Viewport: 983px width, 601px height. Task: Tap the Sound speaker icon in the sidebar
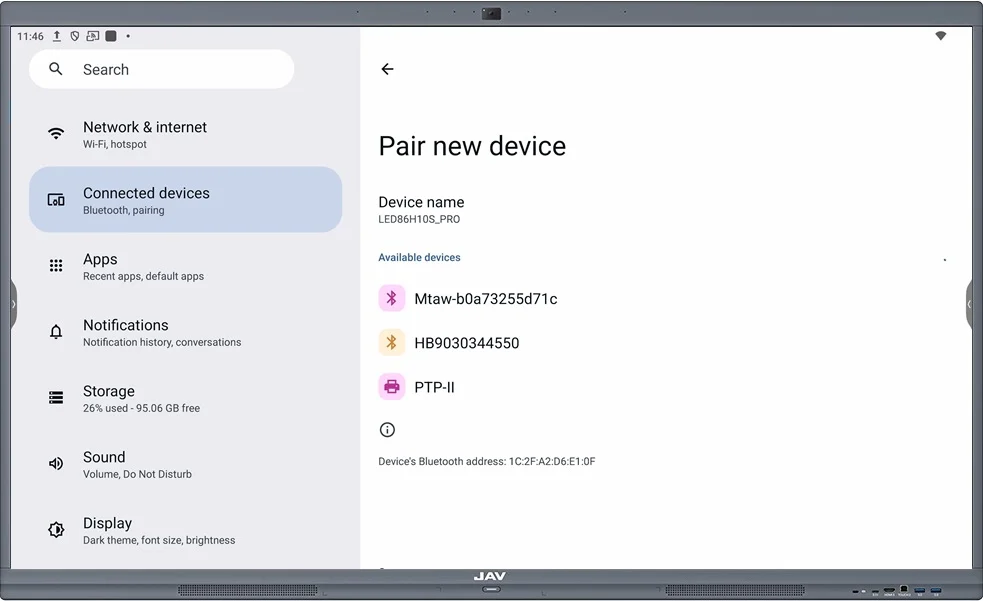pos(55,463)
